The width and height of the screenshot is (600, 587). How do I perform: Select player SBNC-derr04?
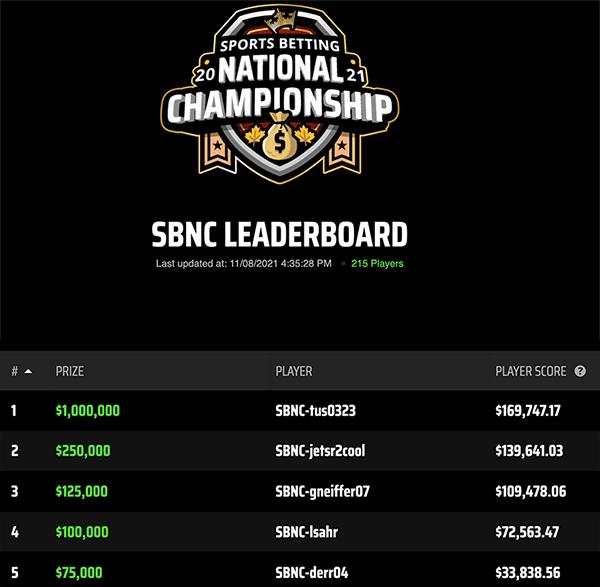[x=310, y=573]
